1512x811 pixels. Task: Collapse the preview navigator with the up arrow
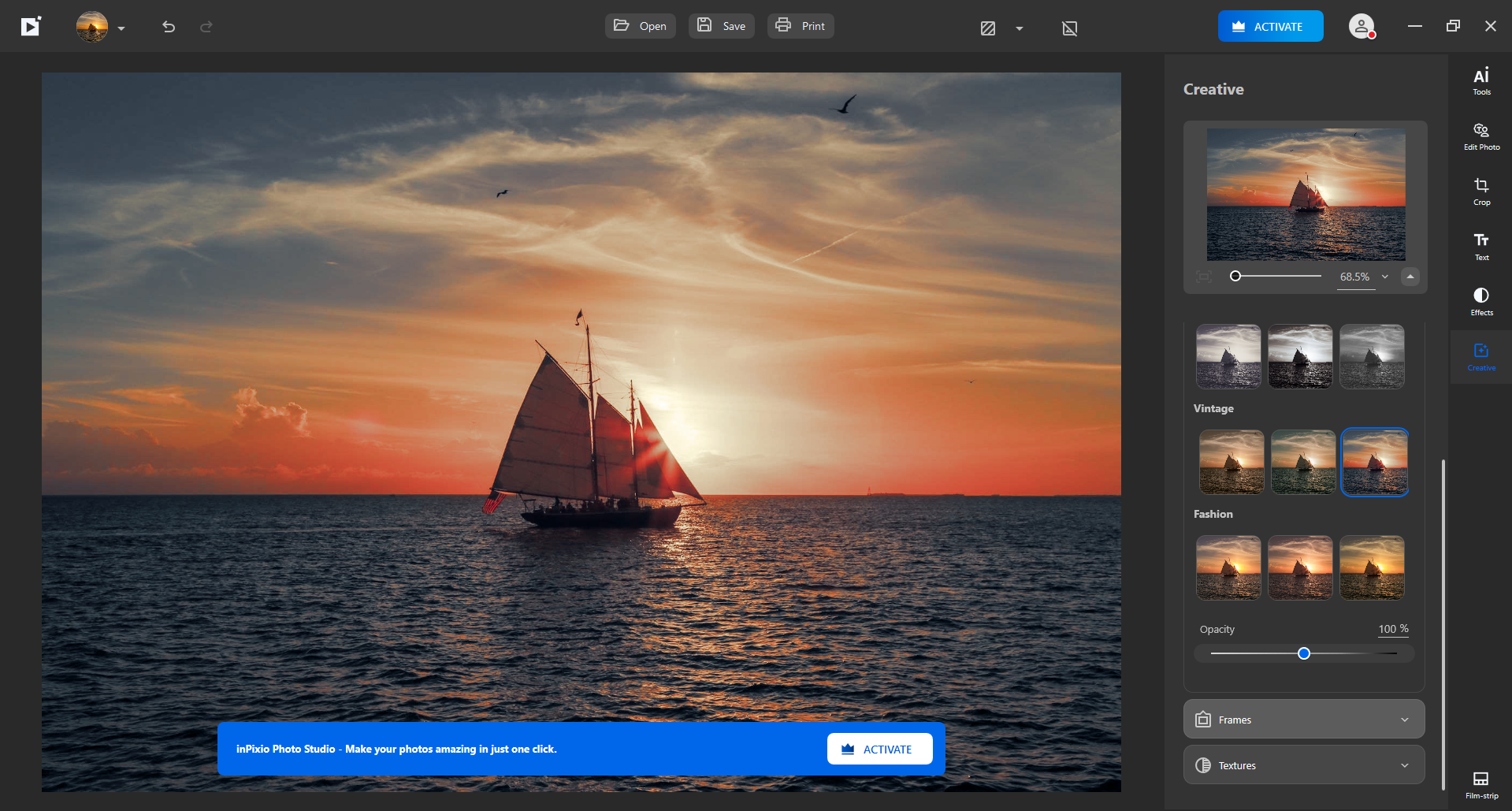tap(1410, 277)
